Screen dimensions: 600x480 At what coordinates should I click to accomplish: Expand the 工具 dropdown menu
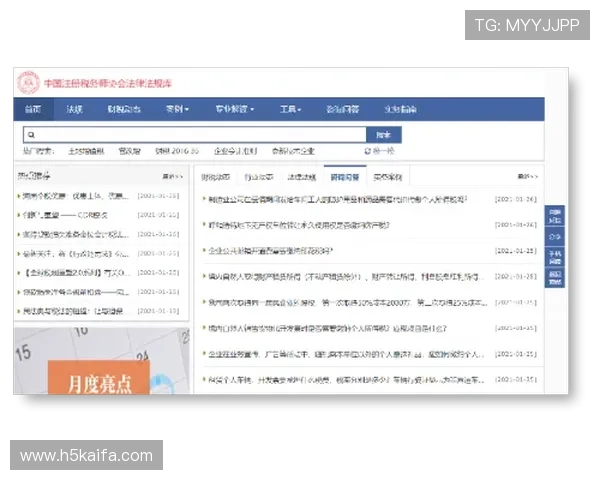pyautogui.click(x=290, y=109)
